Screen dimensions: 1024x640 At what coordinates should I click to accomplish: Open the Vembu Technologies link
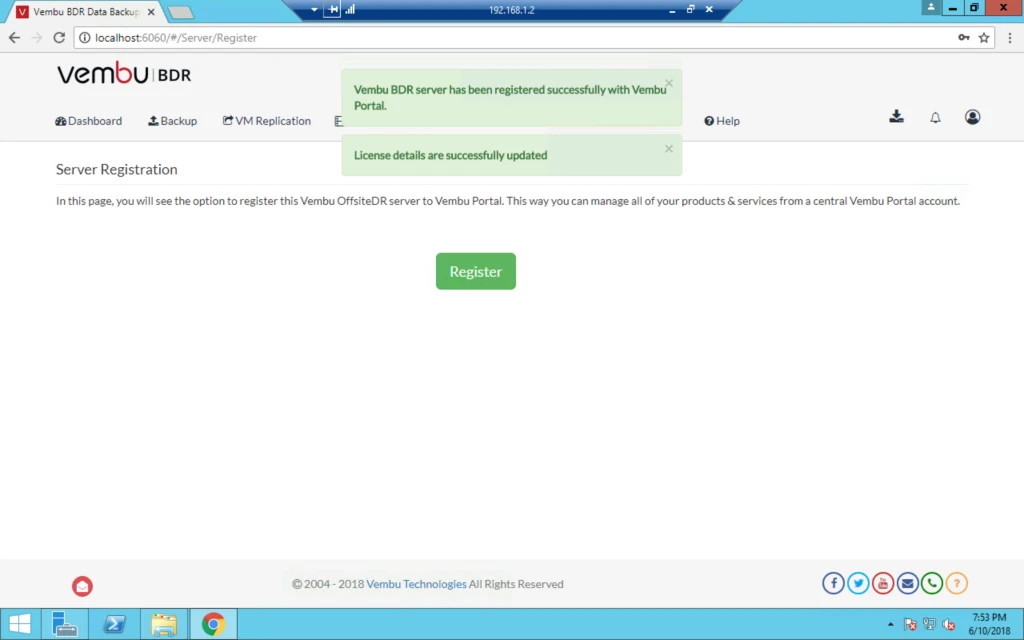coord(416,584)
